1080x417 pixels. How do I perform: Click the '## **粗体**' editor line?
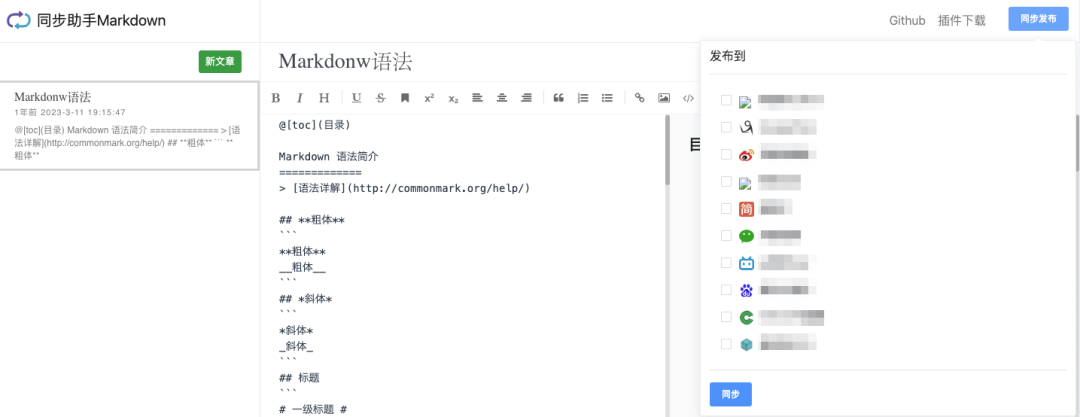(311, 221)
